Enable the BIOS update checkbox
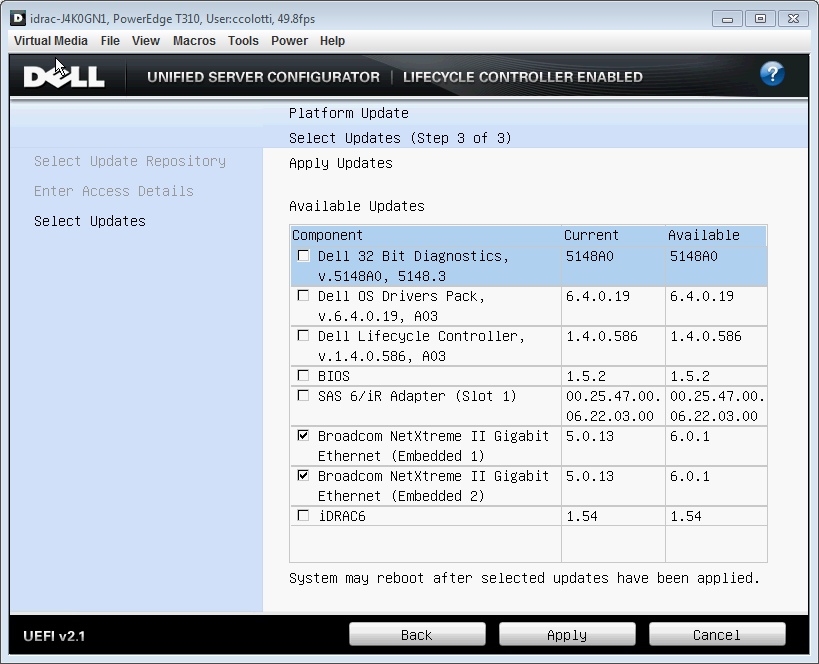 pos(303,376)
